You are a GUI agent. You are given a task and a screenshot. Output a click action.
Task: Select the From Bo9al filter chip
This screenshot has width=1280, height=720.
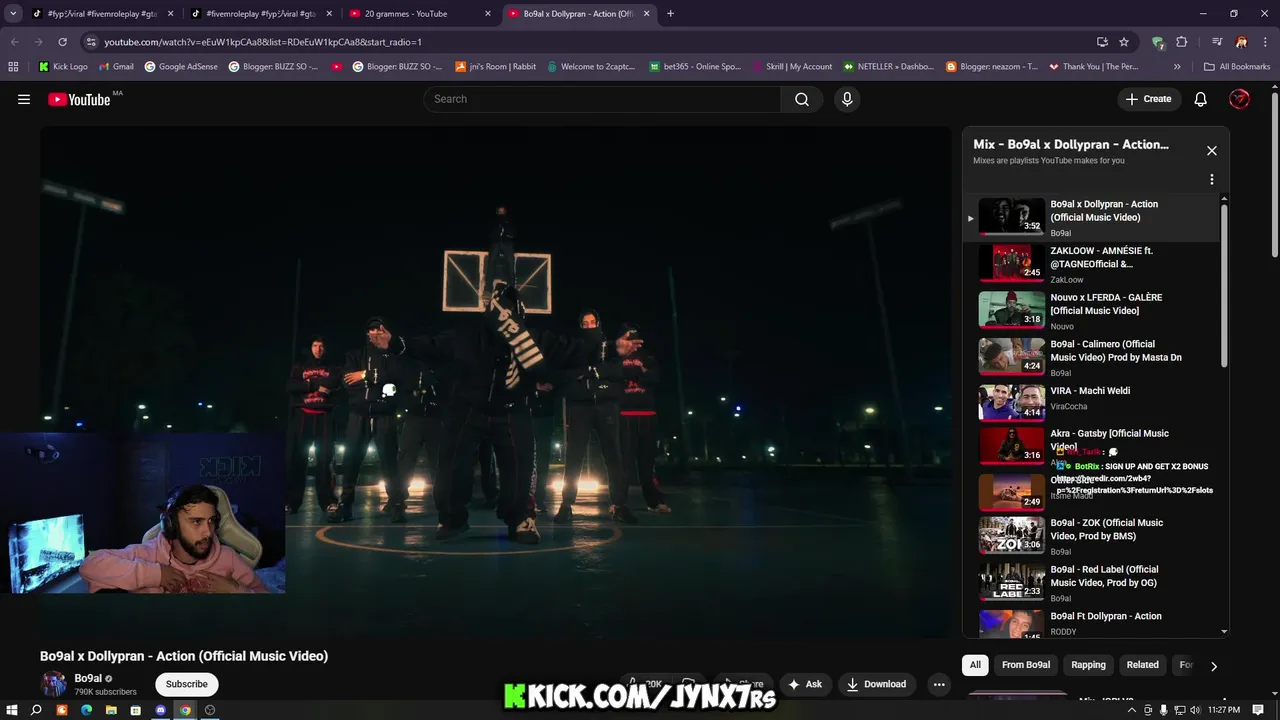coord(1026,665)
